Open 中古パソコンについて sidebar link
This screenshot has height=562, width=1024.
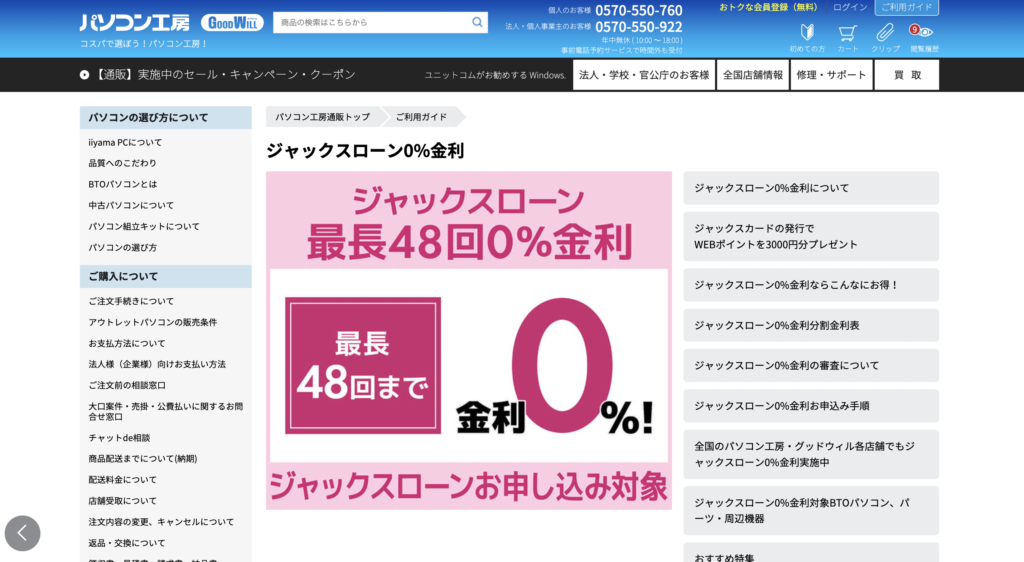[x=131, y=205]
